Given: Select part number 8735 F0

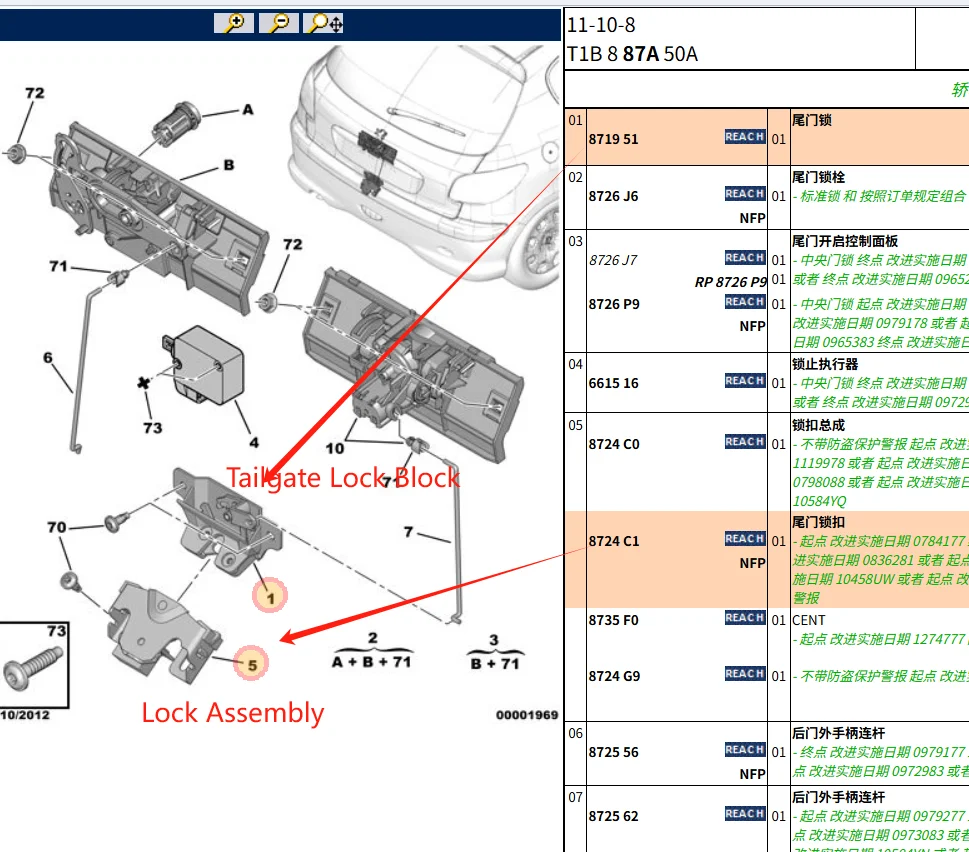Looking at the screenshot, I should (x=614, y=620).
